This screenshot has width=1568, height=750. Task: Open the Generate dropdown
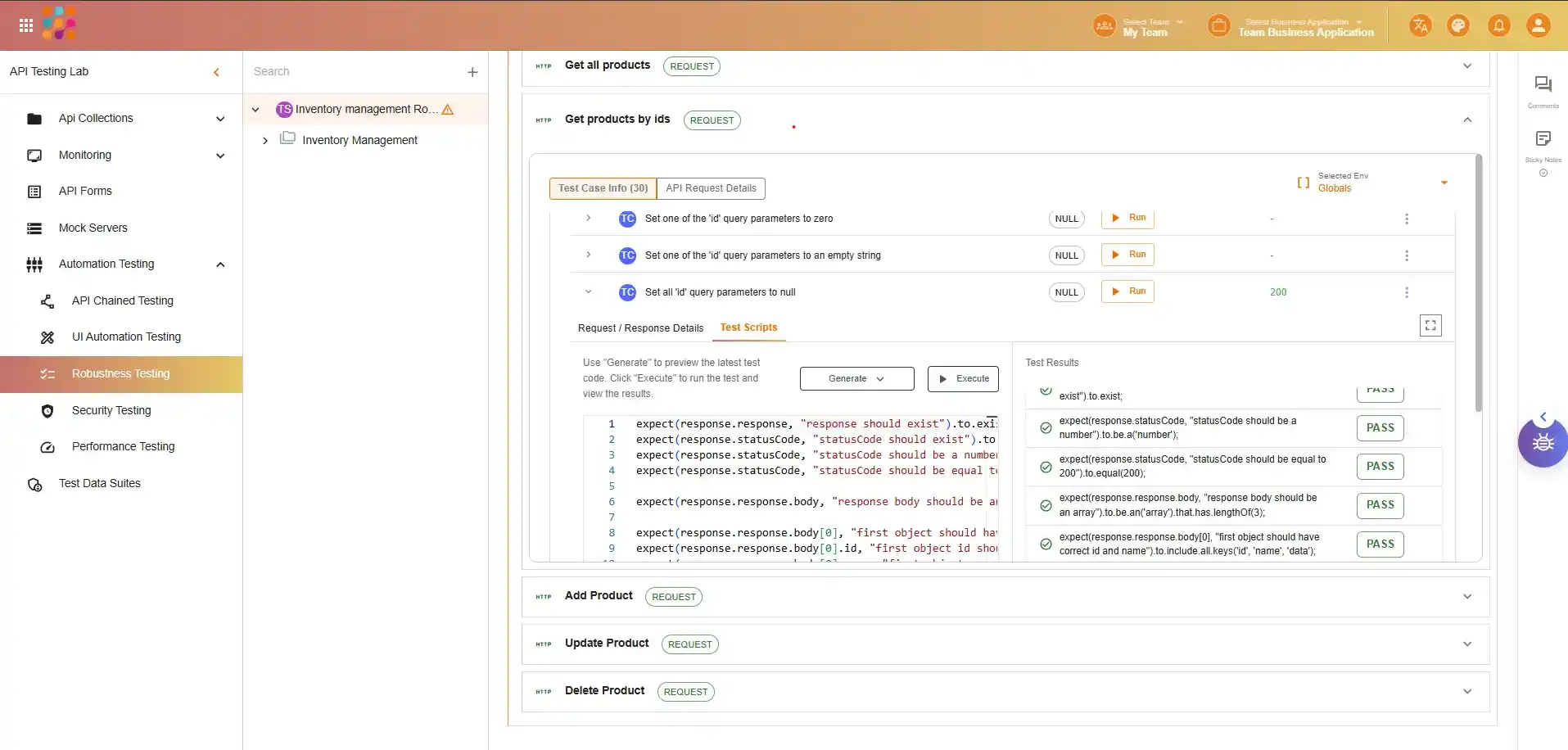coord(856,379)
